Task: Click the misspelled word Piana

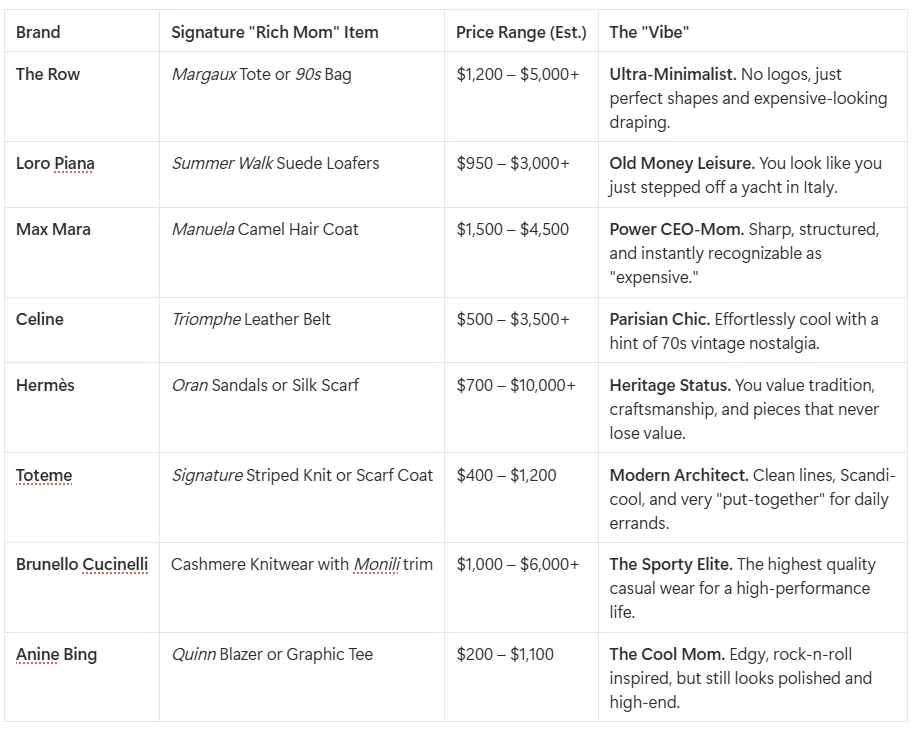Action: [72, 164]
